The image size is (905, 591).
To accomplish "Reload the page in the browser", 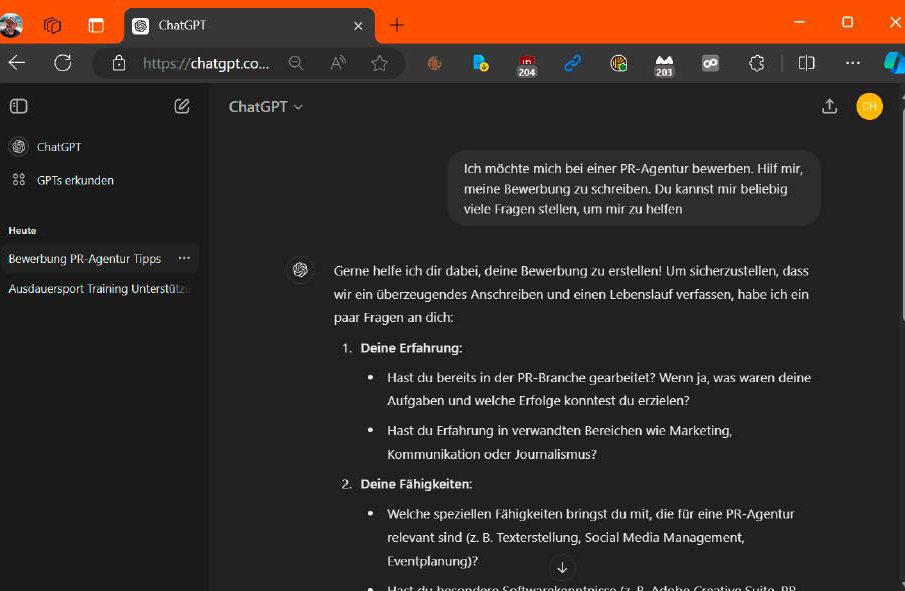I will point(63,63).
